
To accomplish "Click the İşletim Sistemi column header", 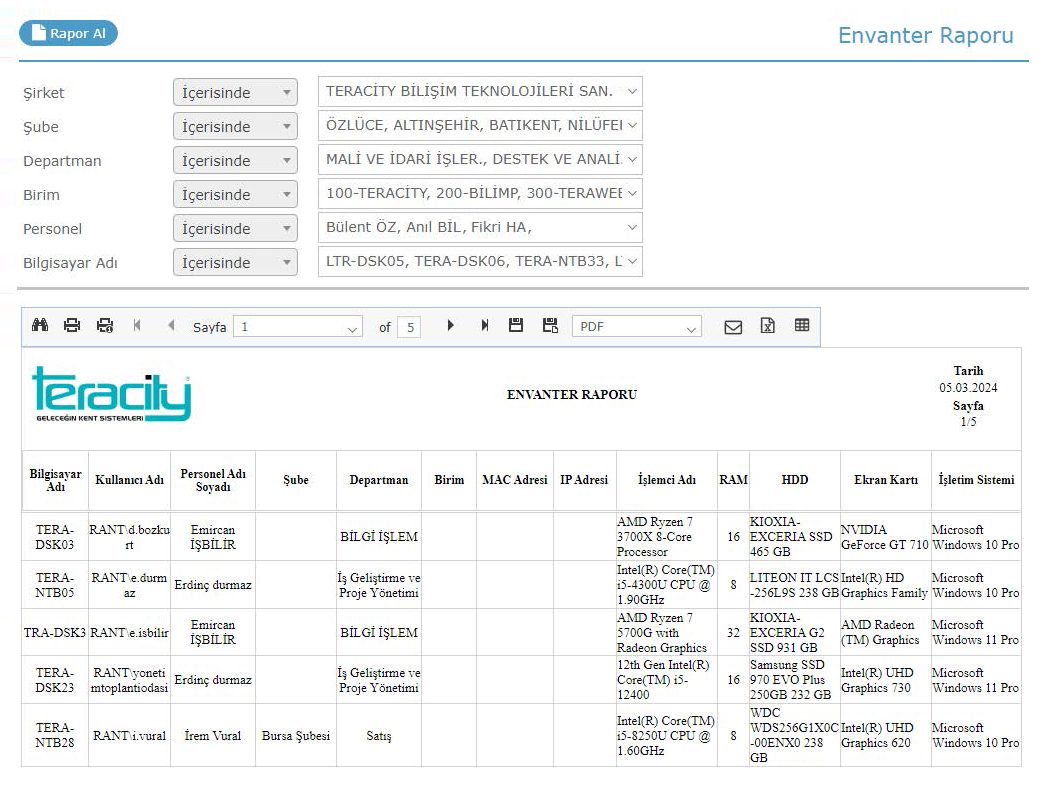I will pyautogui.click(x=976, y=481).
